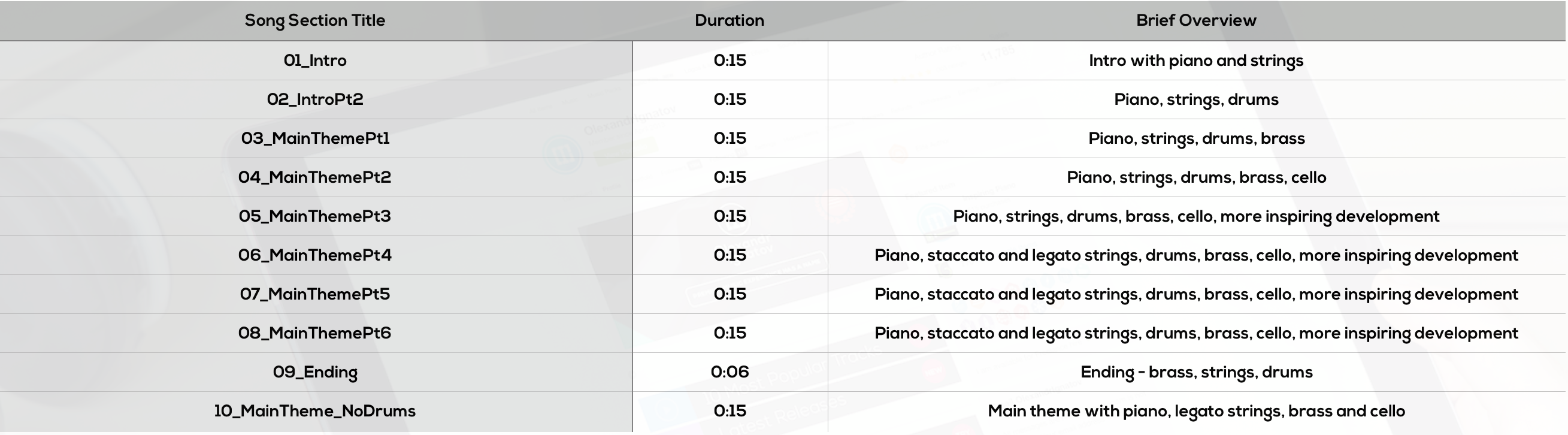
Task: Click the overview 'Piano, strings, drums, brass, cello'
Action: pyautogui.click(x=1196, y=178)
